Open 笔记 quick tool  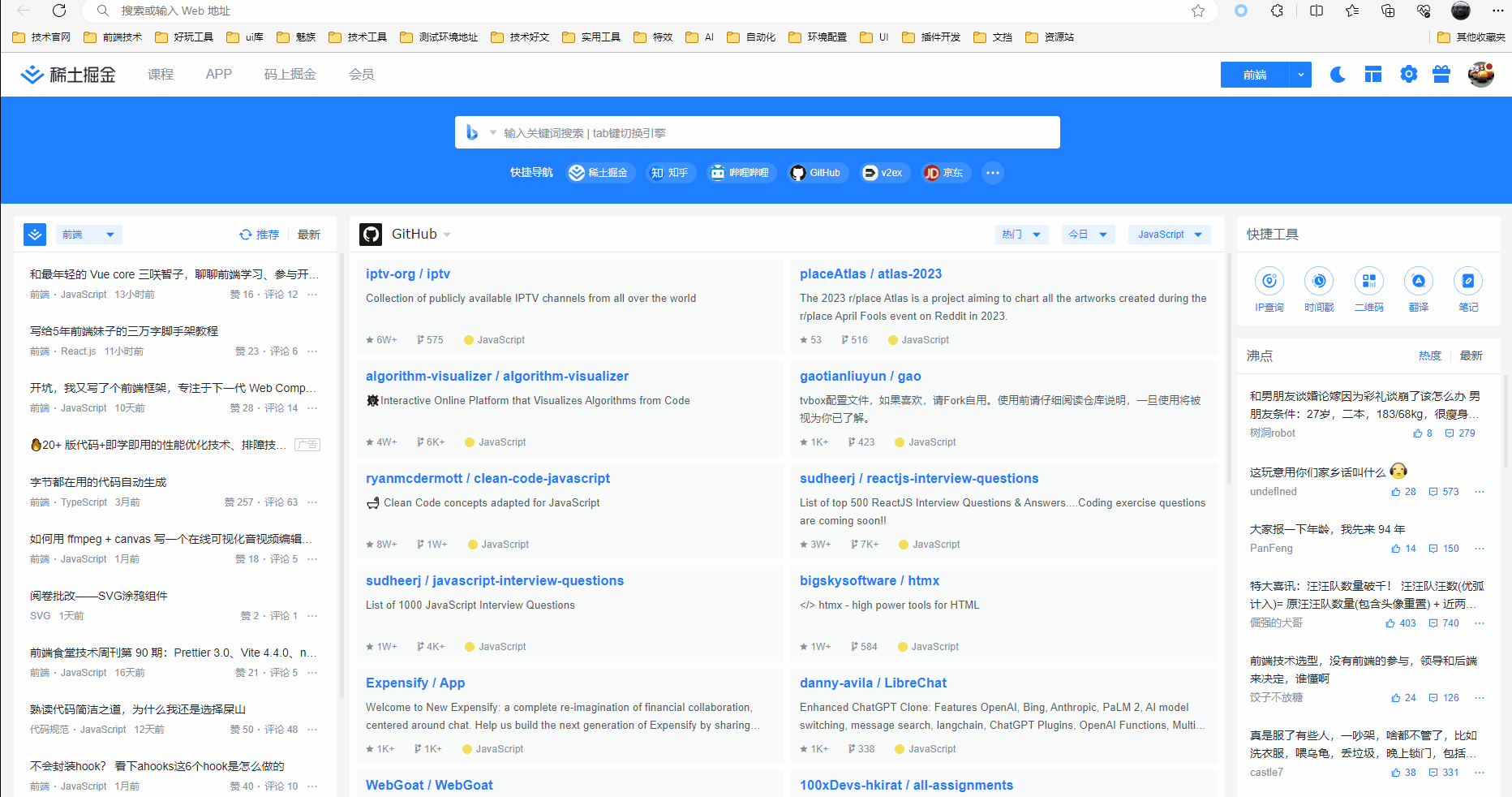[x=1468, y=290]
